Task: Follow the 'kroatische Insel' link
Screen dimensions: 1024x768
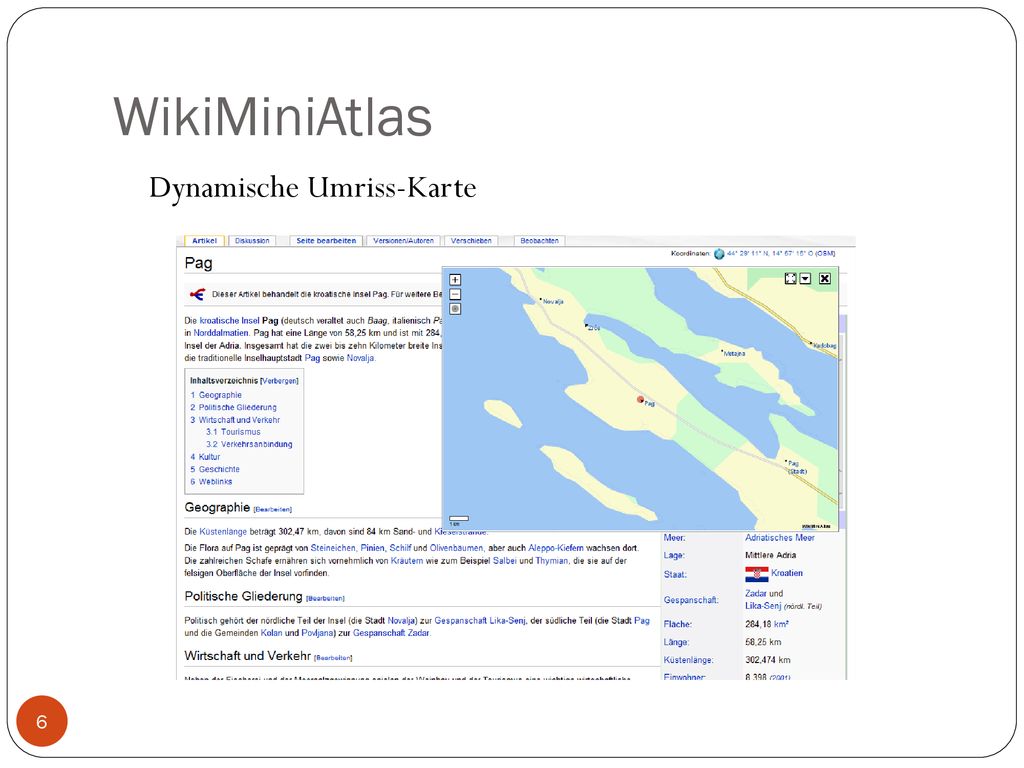Action: pos(229,321)
